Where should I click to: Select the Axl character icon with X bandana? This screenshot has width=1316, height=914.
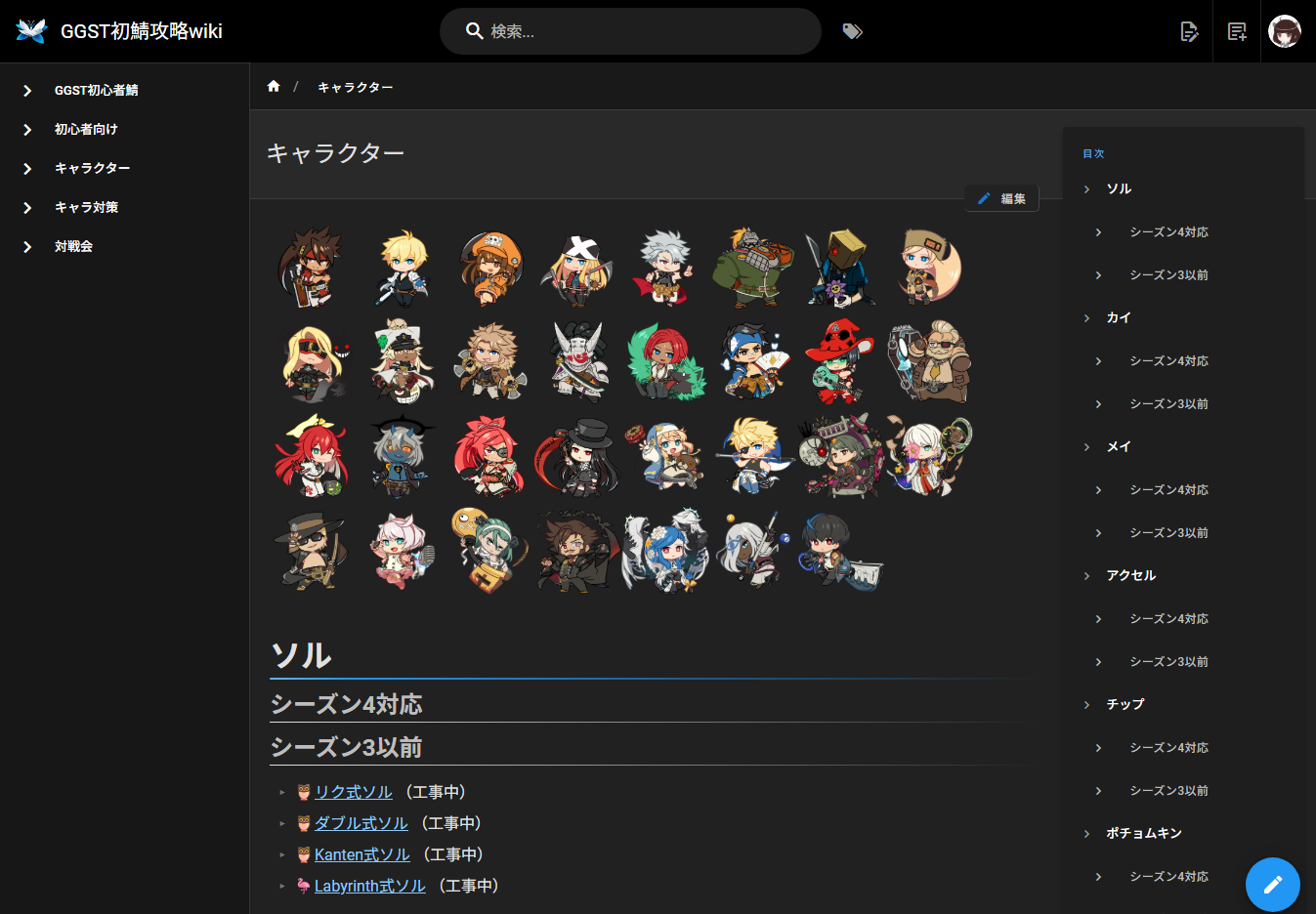[578, 269]
